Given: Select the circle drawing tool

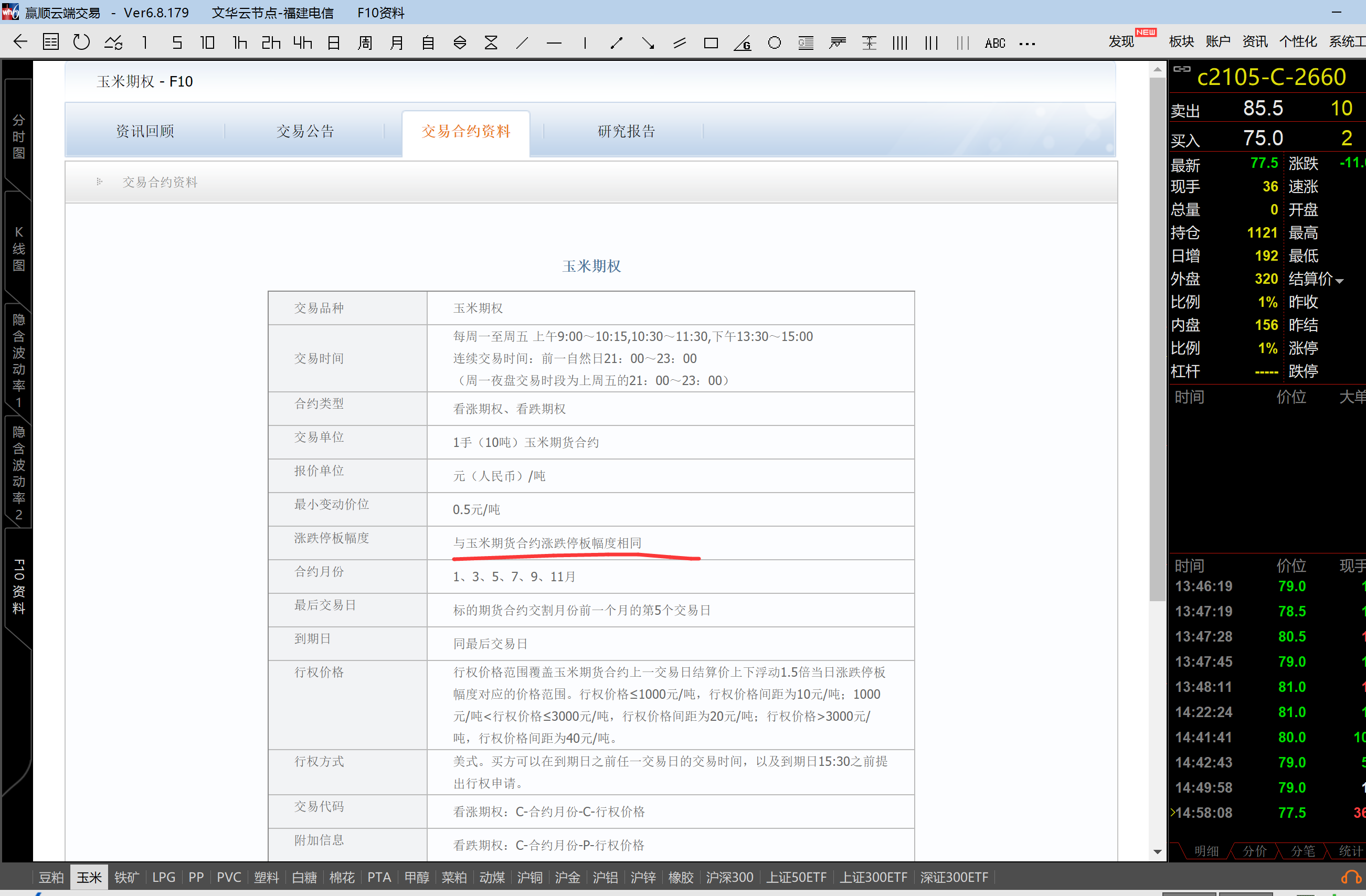Looking at the screenshot, I should pyautogui.click(x=774, y=43).
